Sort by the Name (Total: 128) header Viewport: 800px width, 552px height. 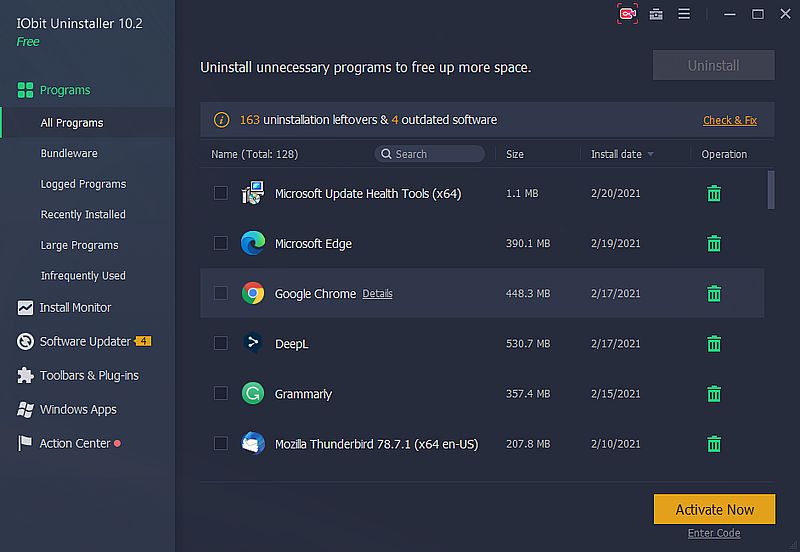(255, 154)
